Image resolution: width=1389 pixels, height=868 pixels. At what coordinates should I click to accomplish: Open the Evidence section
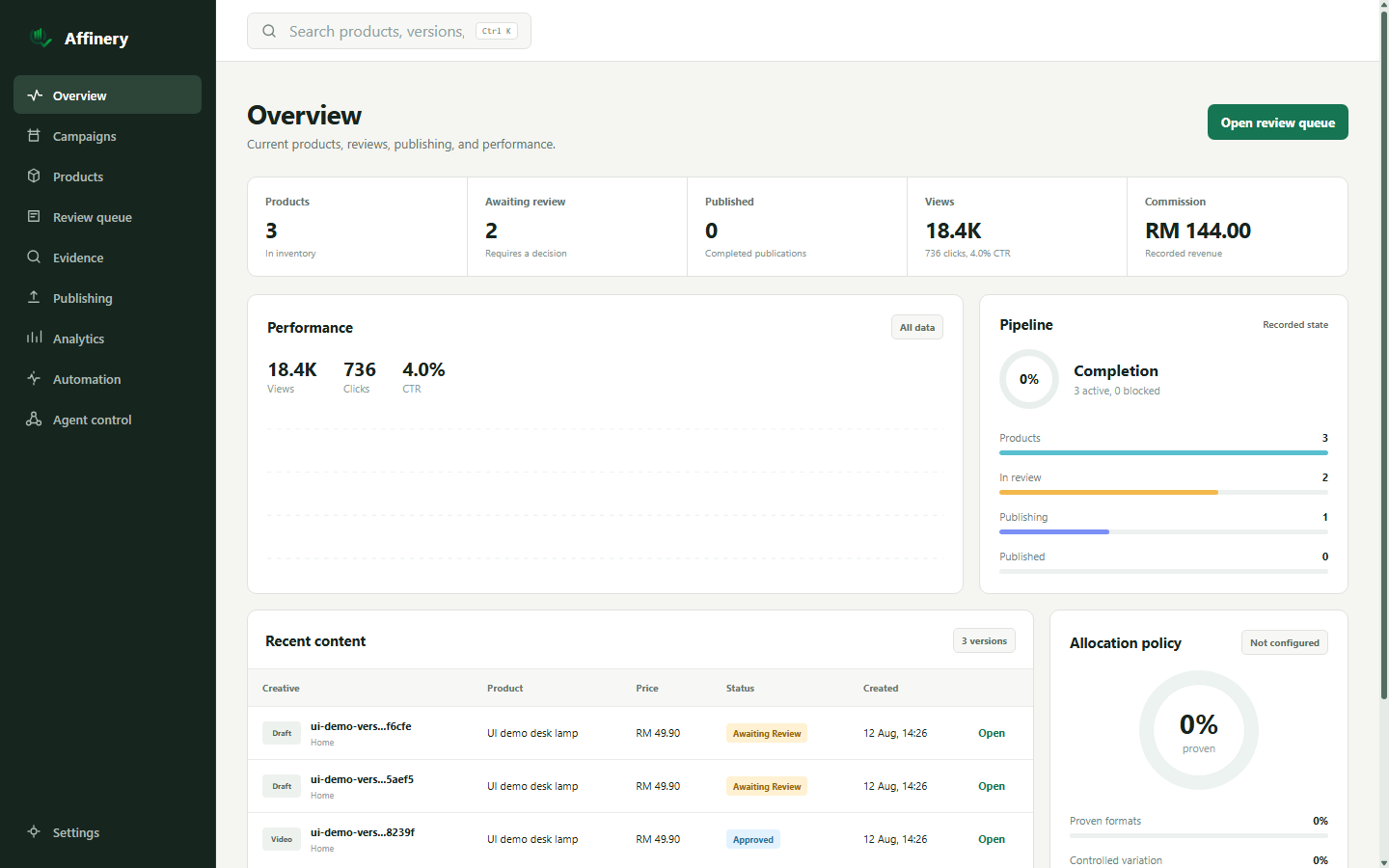pos(107,258)
